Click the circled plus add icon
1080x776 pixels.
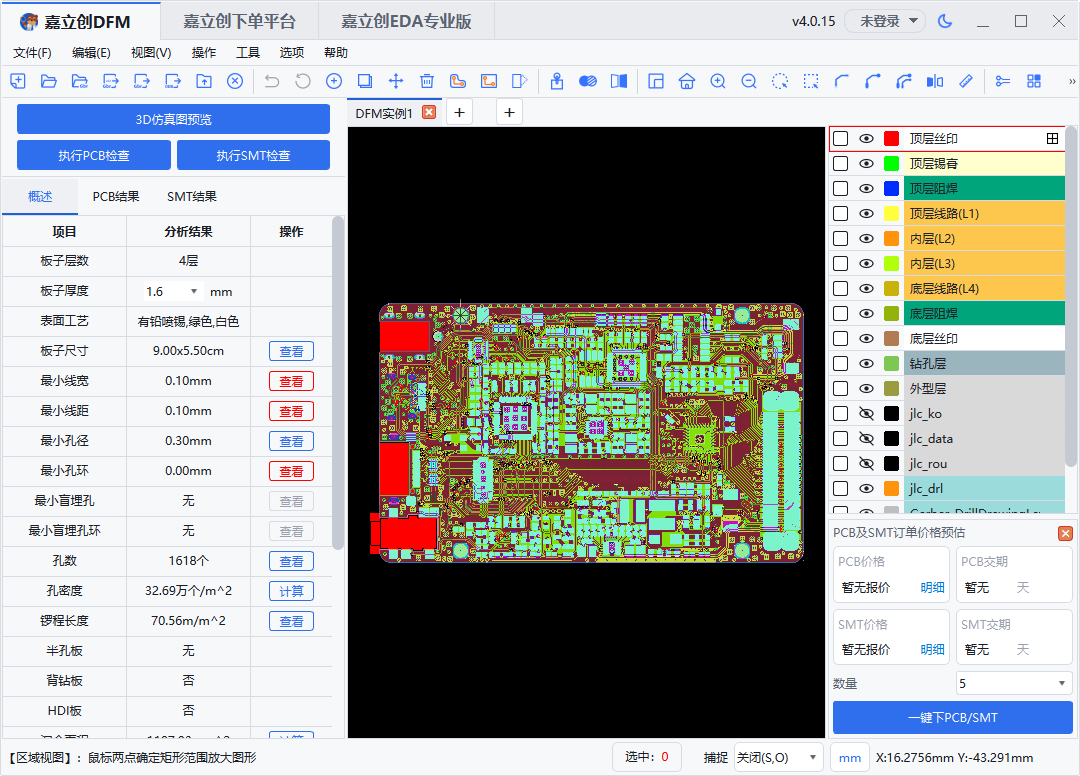point(334,81)
